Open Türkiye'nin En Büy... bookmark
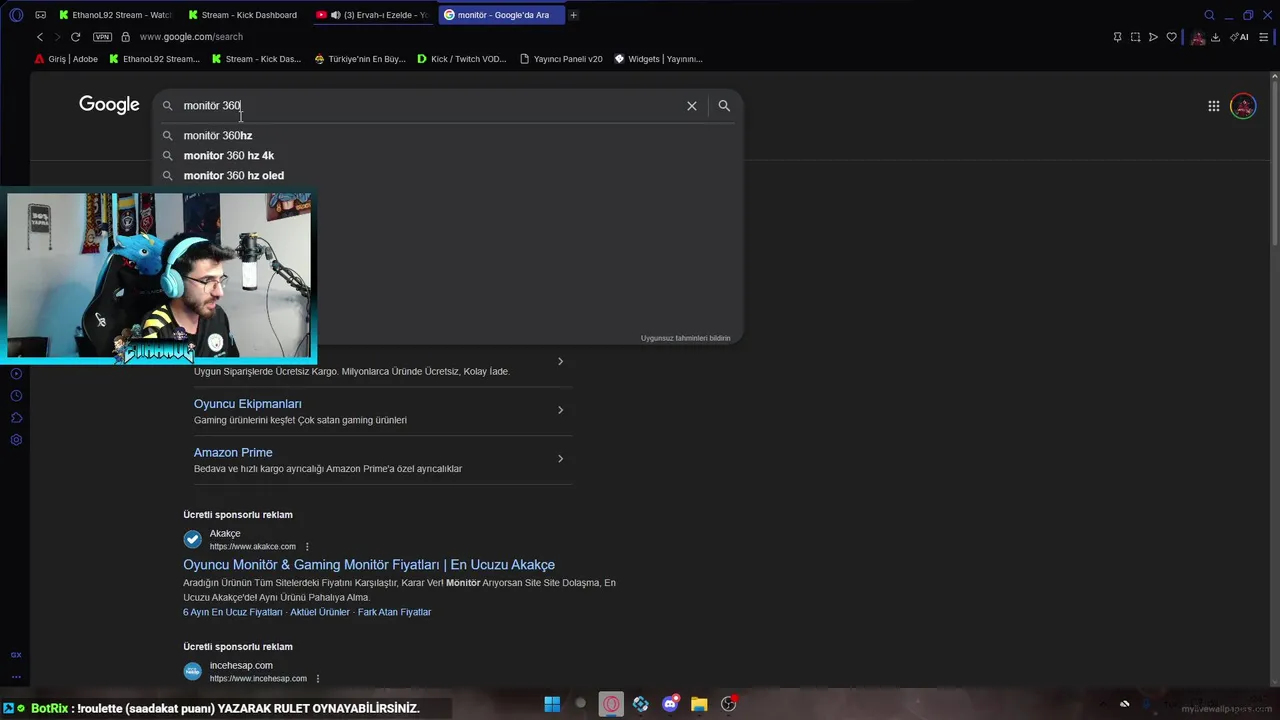1280x720 pixels. [x=360, y=59]
